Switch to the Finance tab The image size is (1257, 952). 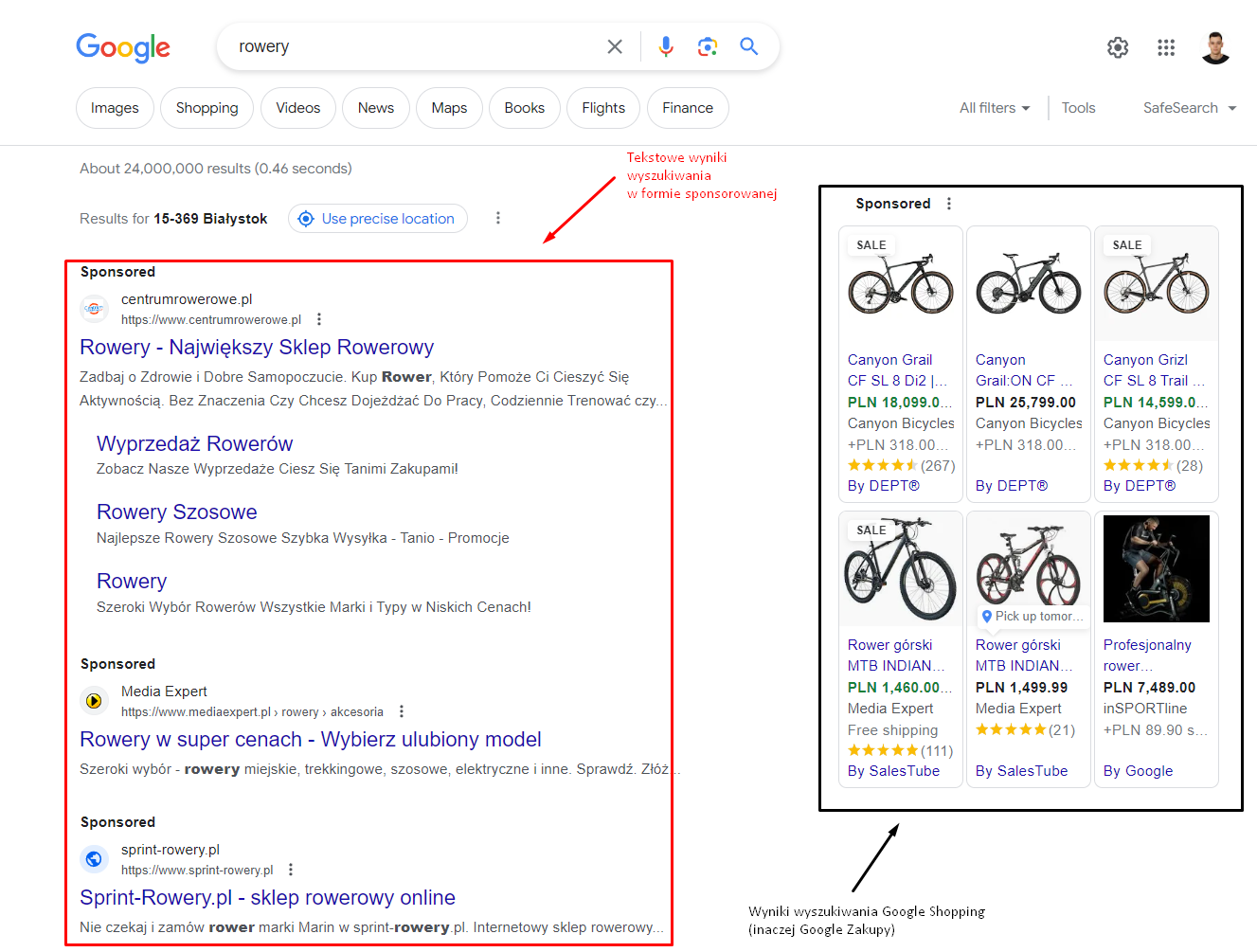[688, 108]
